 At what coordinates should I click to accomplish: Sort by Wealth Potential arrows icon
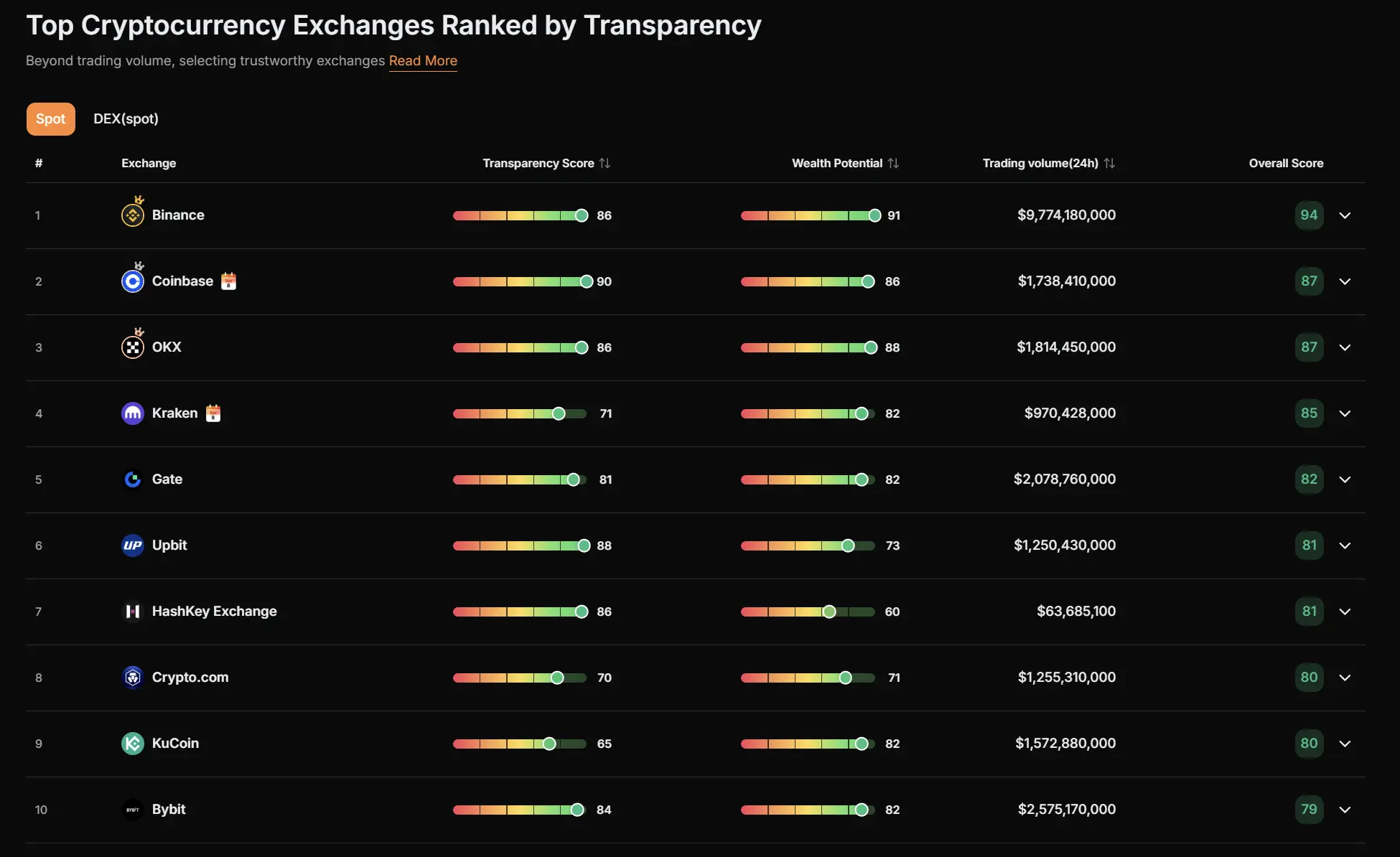click(893, 164)
